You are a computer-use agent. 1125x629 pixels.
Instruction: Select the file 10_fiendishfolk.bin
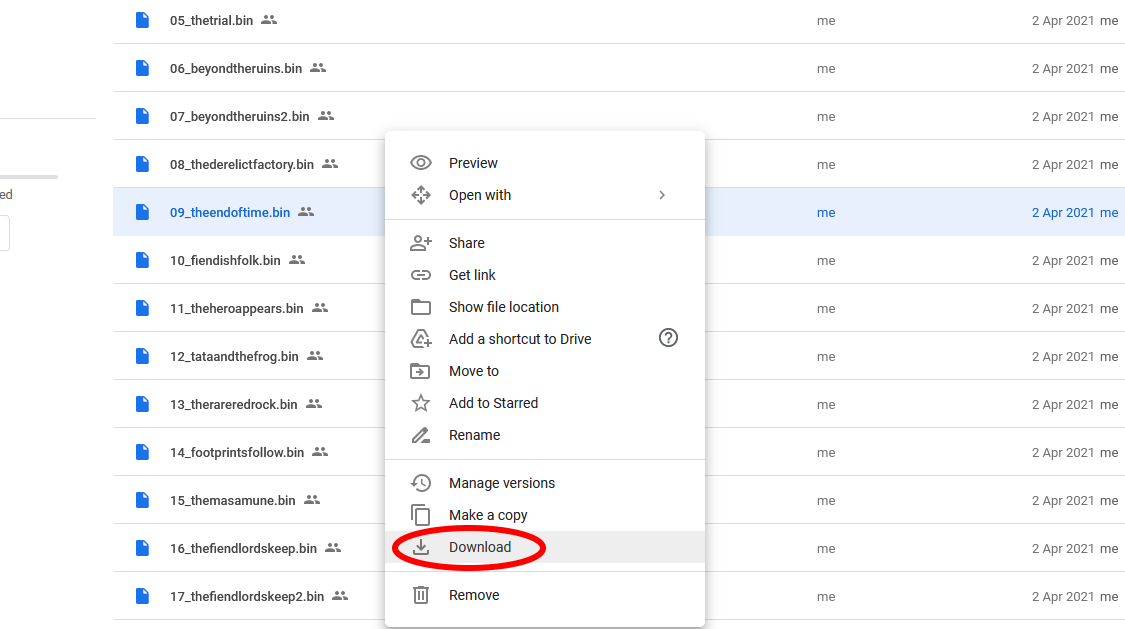225,260
